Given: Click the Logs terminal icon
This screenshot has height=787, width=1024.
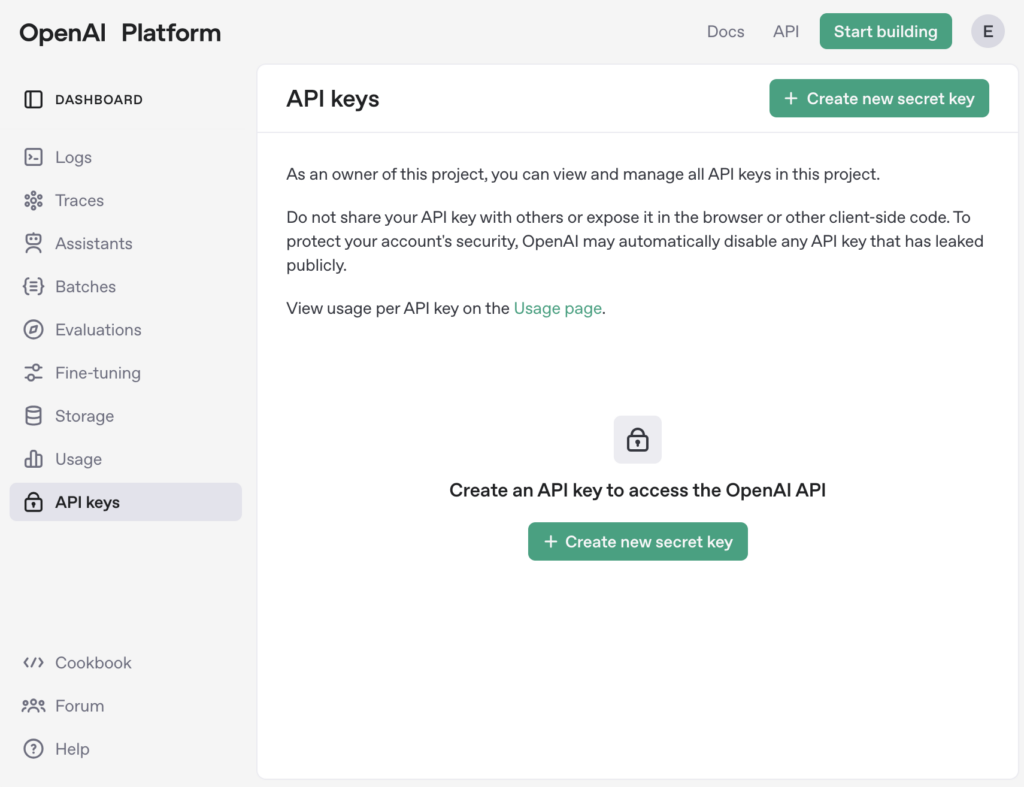Looking at the screenshot, I should [x=33, y=157].
